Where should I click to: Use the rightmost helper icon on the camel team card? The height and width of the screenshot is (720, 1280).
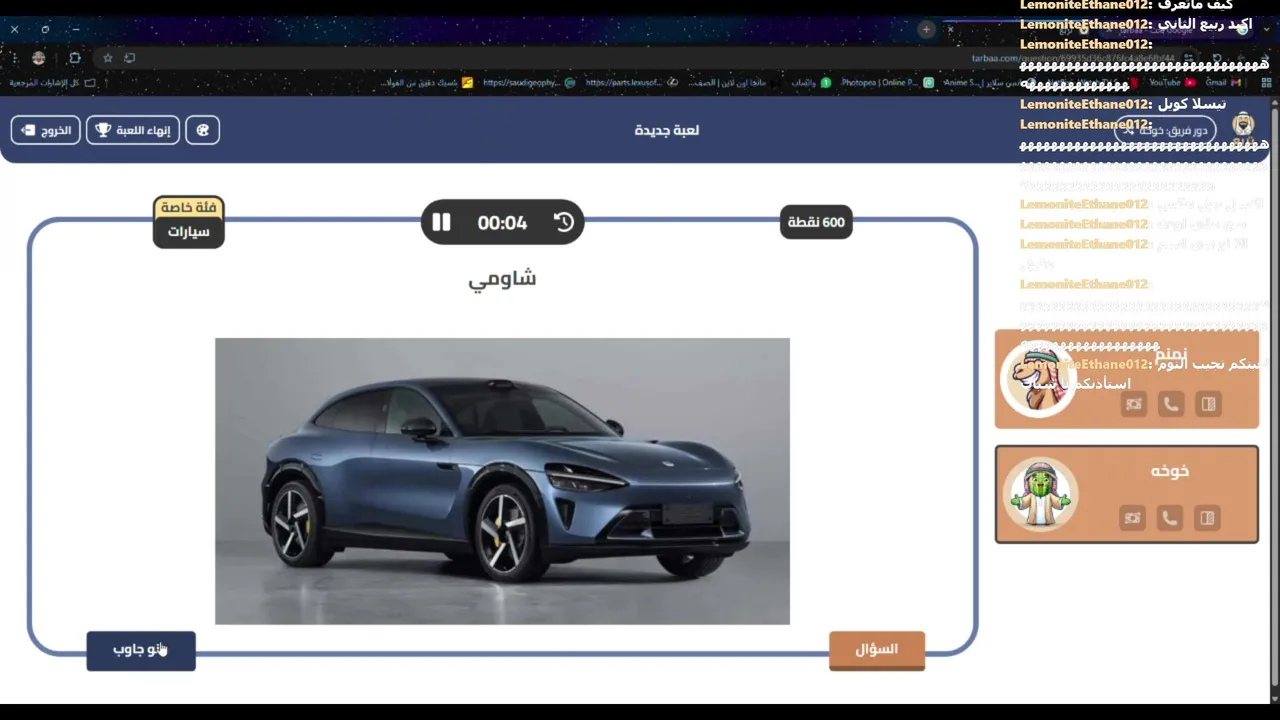[x=1208, y=404]
